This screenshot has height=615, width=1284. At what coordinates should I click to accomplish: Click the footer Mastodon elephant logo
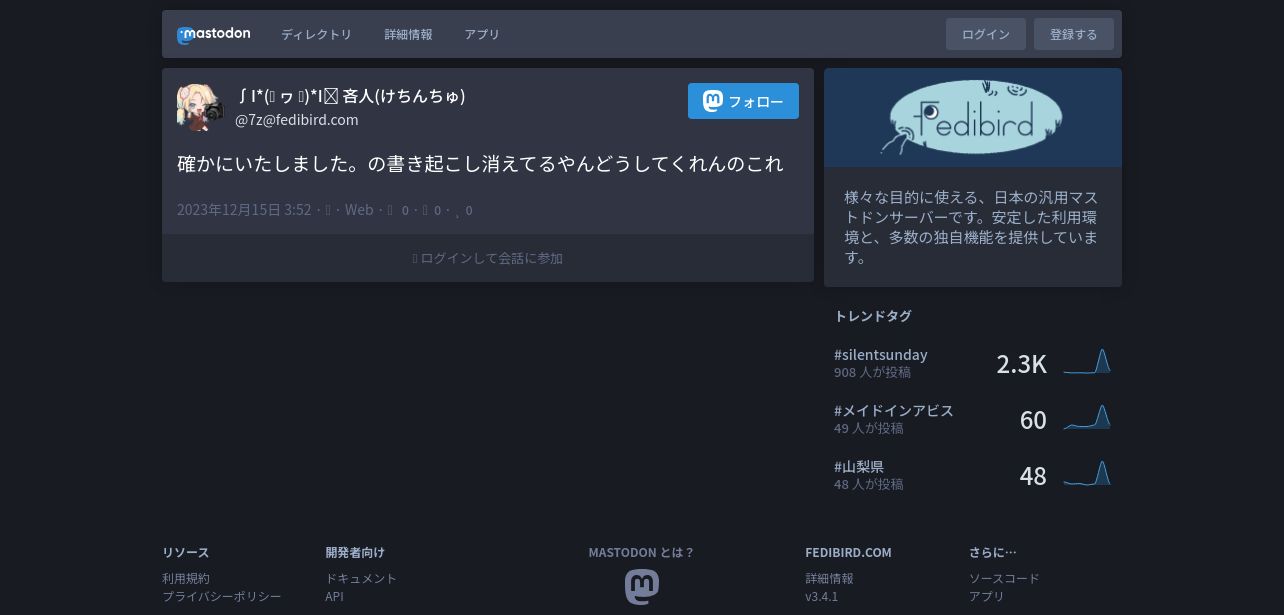coord(642,586)
